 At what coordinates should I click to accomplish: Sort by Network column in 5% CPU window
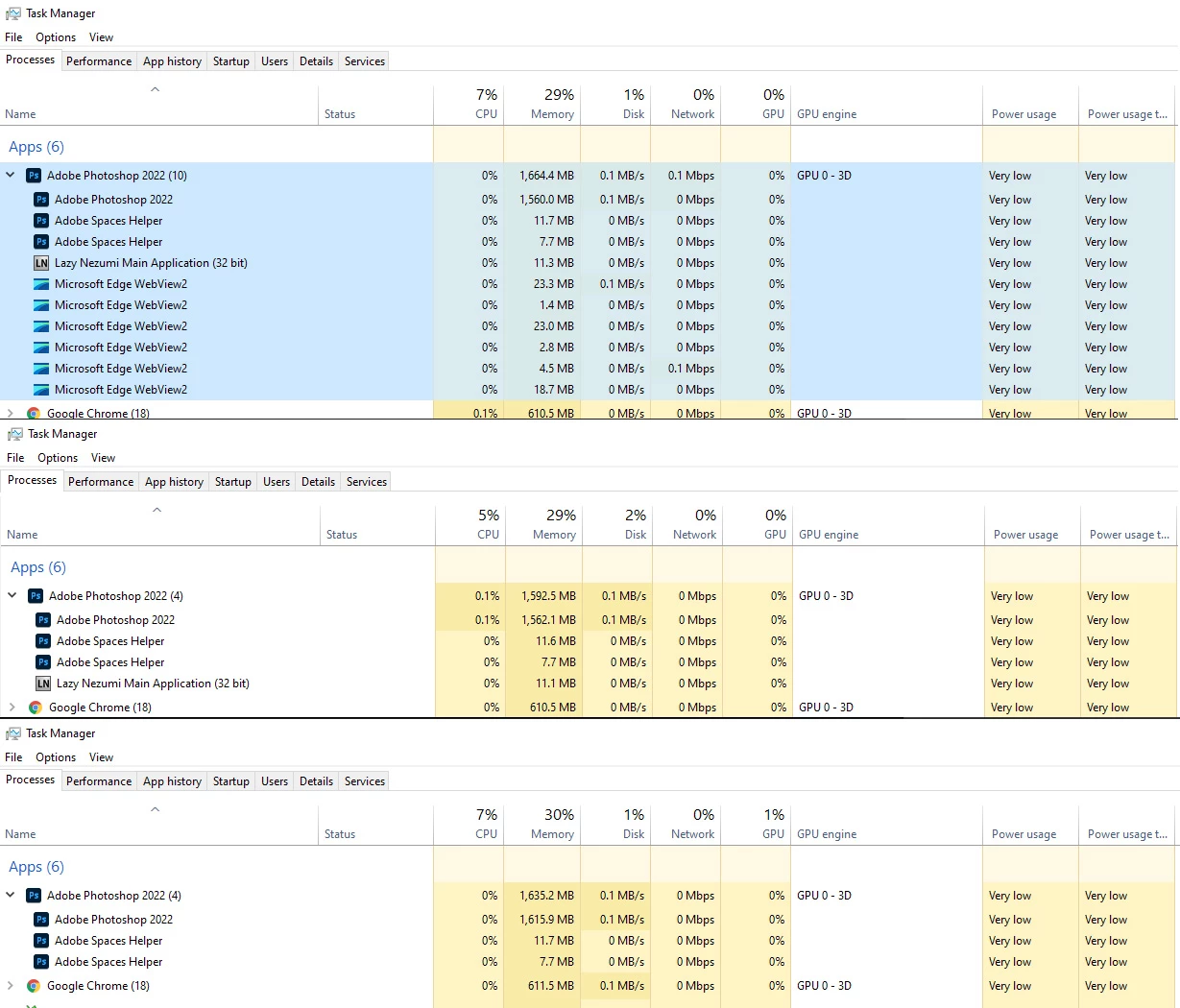click(x=687, y=524)
